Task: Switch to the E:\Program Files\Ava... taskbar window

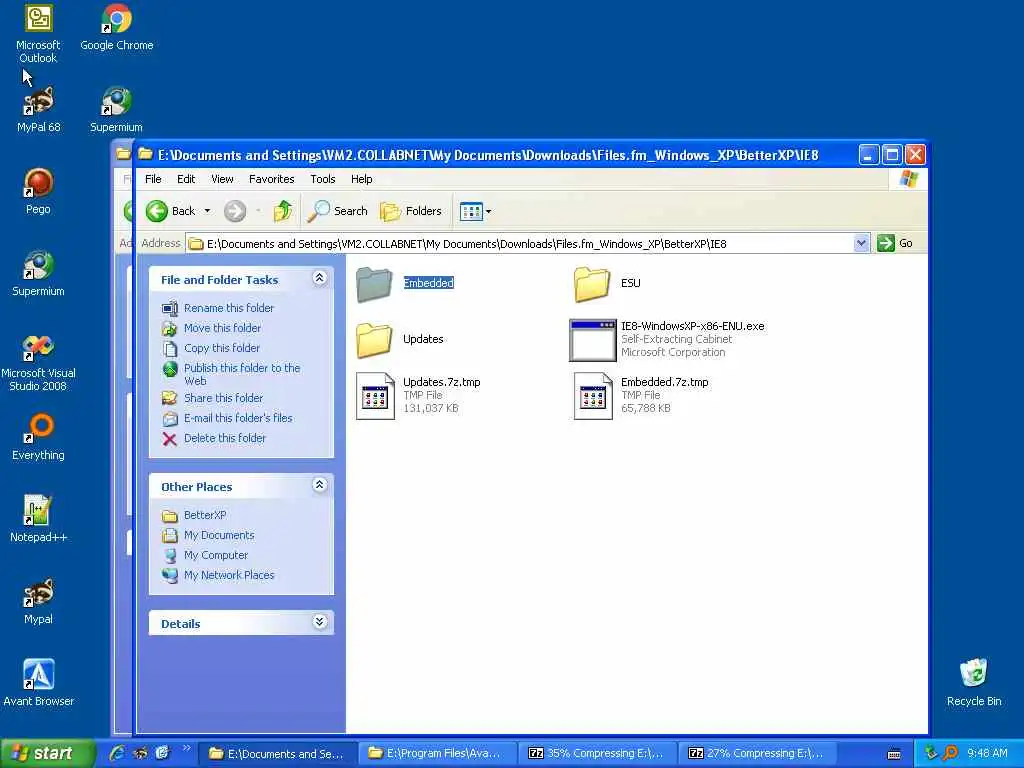Action: pos(436,754)
